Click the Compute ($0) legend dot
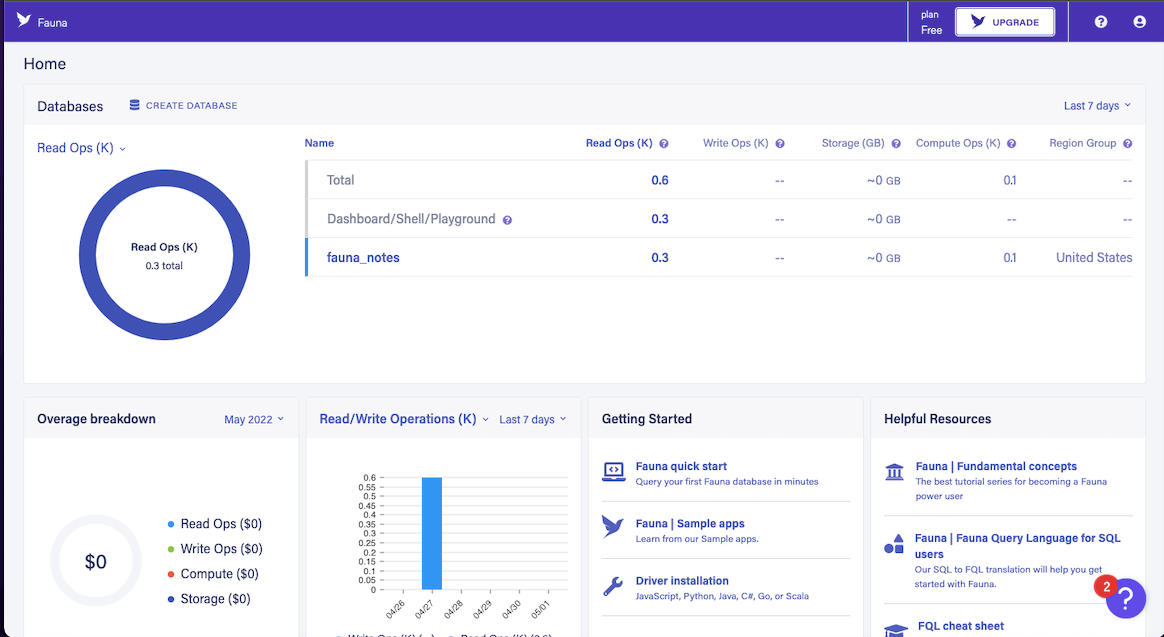The width and height of the screenshot is (1164, 637). 171,574
